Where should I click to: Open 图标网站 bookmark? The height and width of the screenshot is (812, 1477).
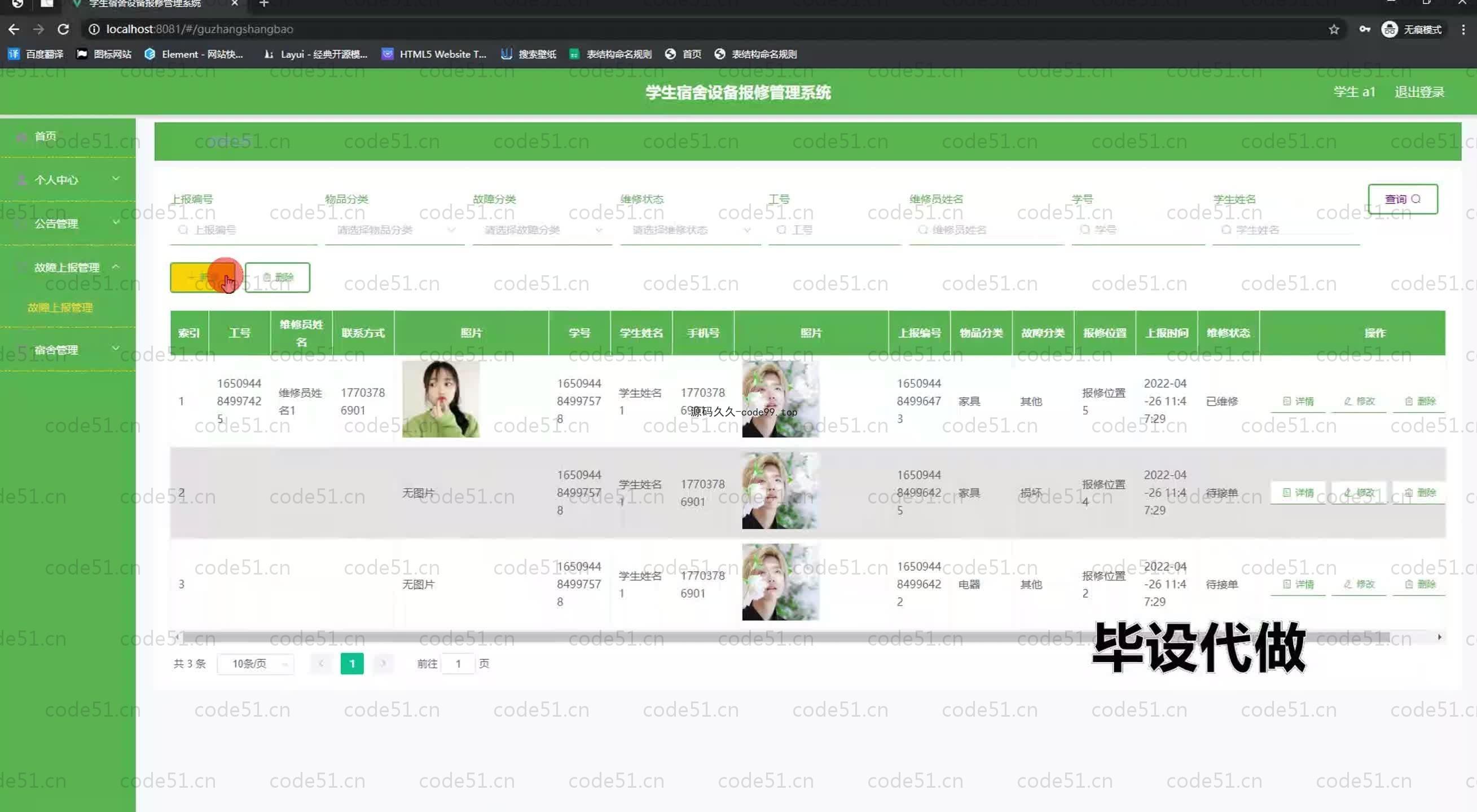[x=104, y=54]
